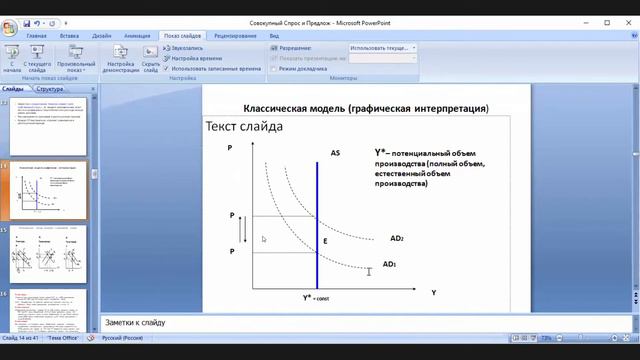Click the spell-check icon in status bar

pyautogui.click(x=91, y=338)
